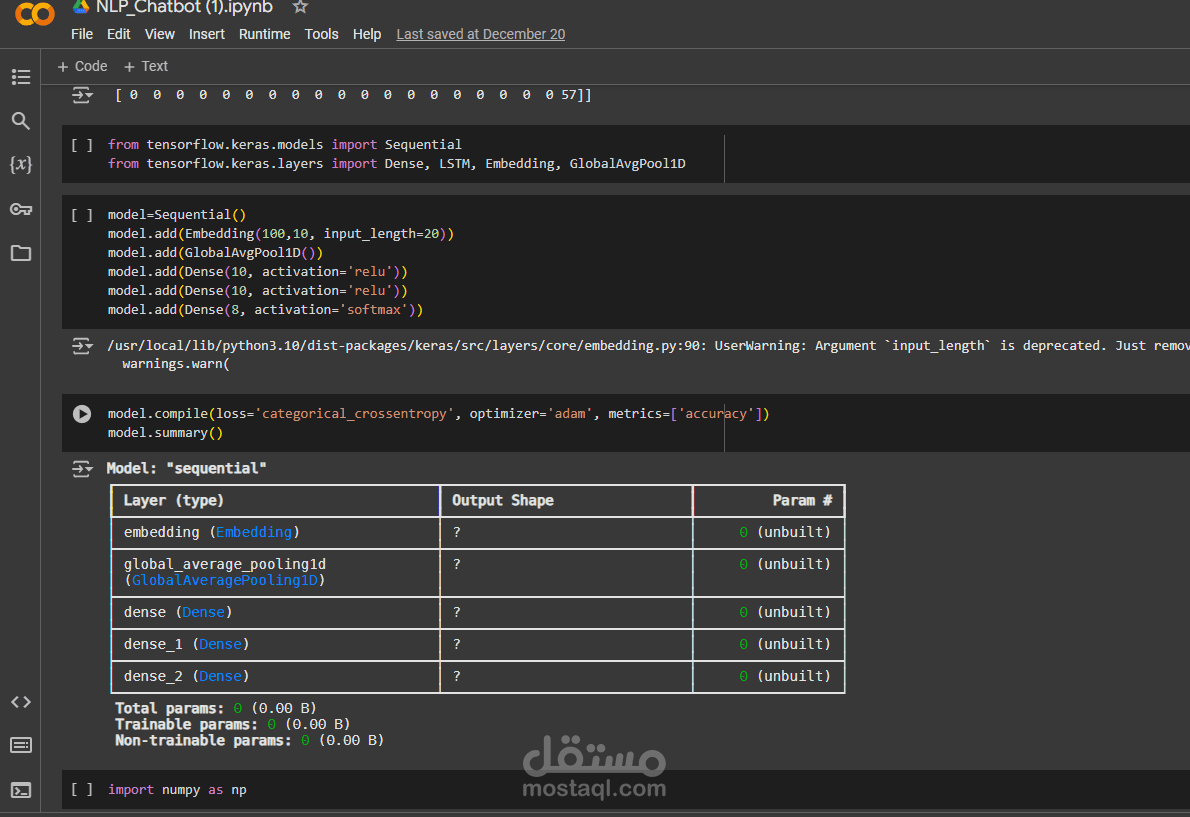Click the model.add(Embedding(100,10...)) code line

(281, 234)
